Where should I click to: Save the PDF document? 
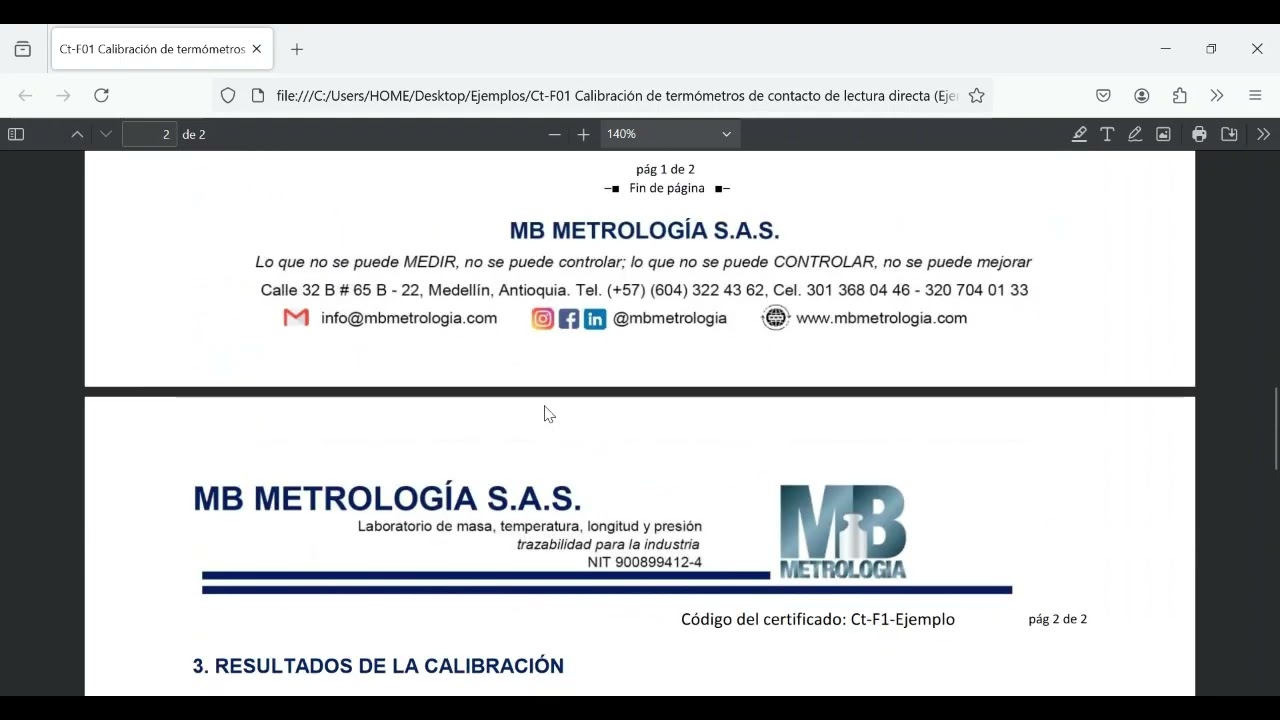coord(1230,134)
